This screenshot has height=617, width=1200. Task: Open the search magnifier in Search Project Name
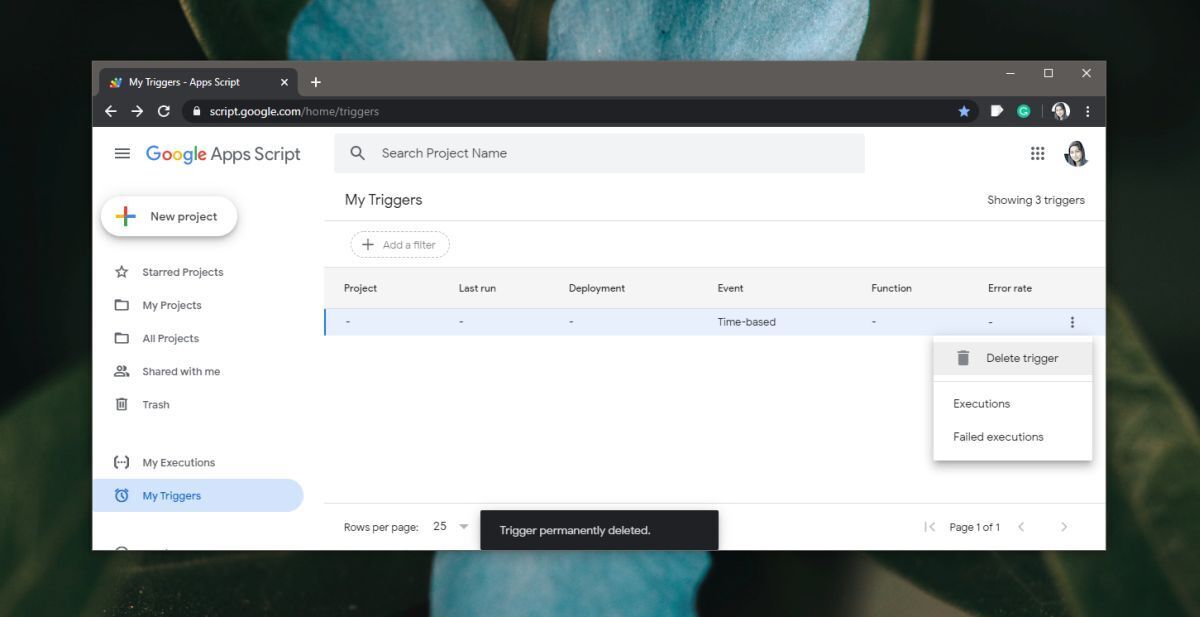357,152
